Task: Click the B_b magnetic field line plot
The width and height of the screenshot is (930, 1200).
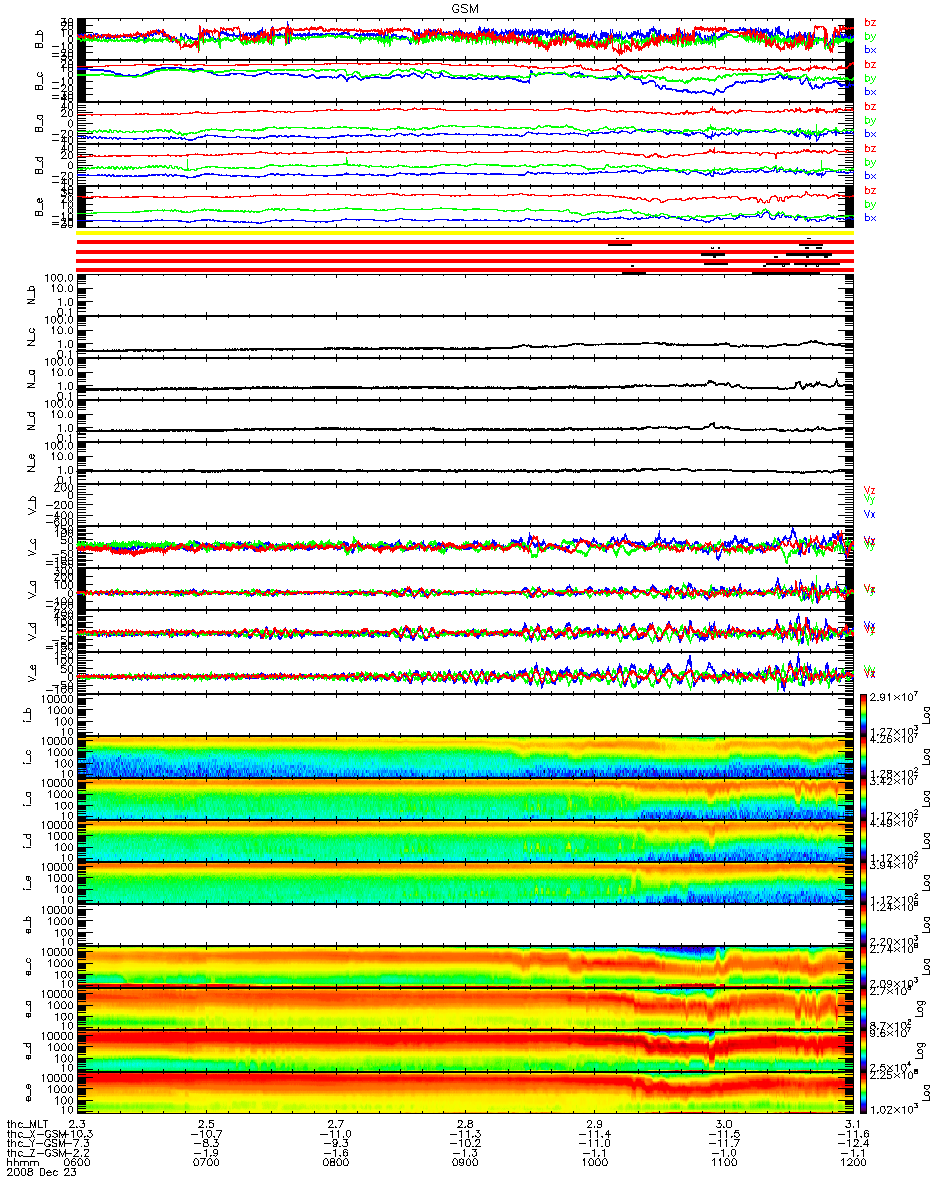Action: point(465,39)
